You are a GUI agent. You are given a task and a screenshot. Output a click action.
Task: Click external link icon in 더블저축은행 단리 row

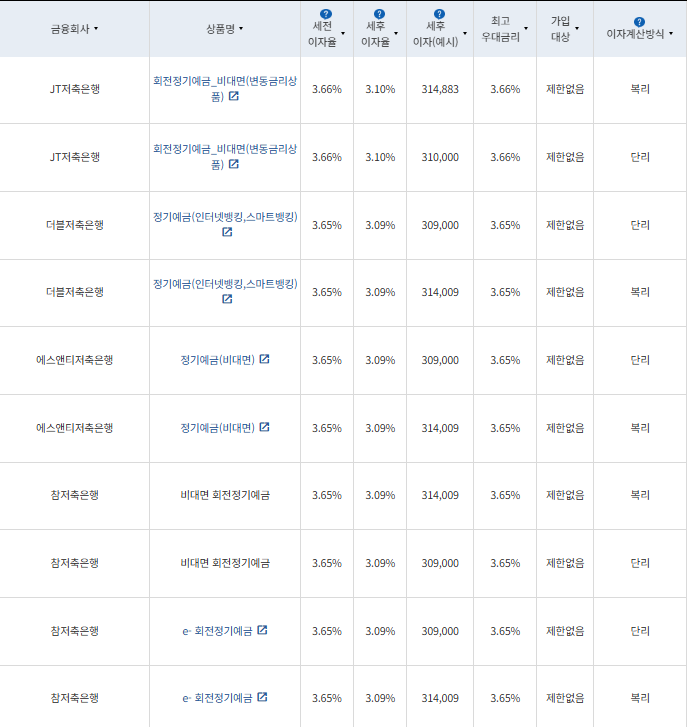pyautogui.click(x=227, y=231)
